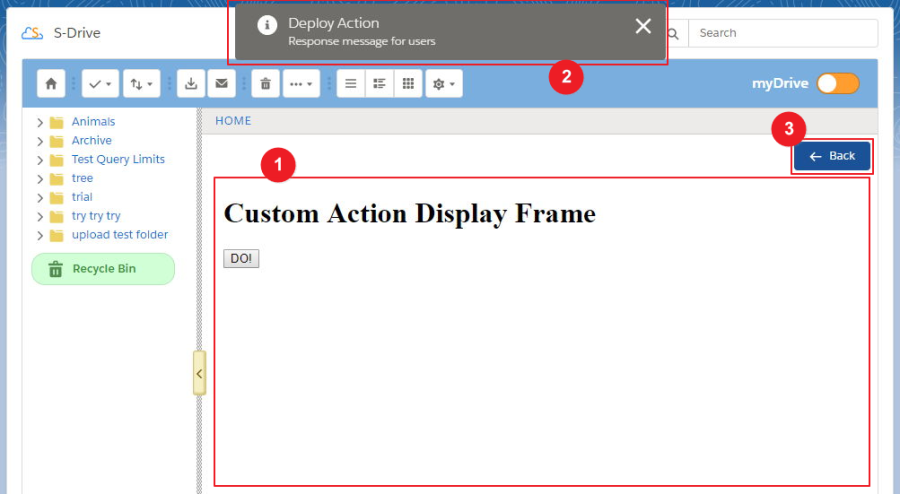Toggle the myDrive switch
This screenshot has height=494, width=900.
[x=837, y=84]
